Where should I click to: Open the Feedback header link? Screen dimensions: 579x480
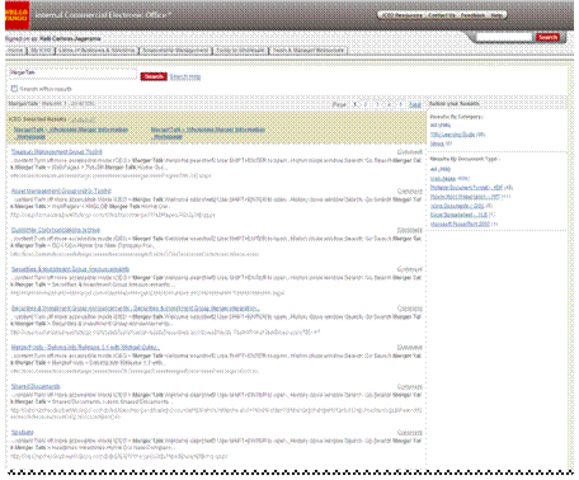473,15
